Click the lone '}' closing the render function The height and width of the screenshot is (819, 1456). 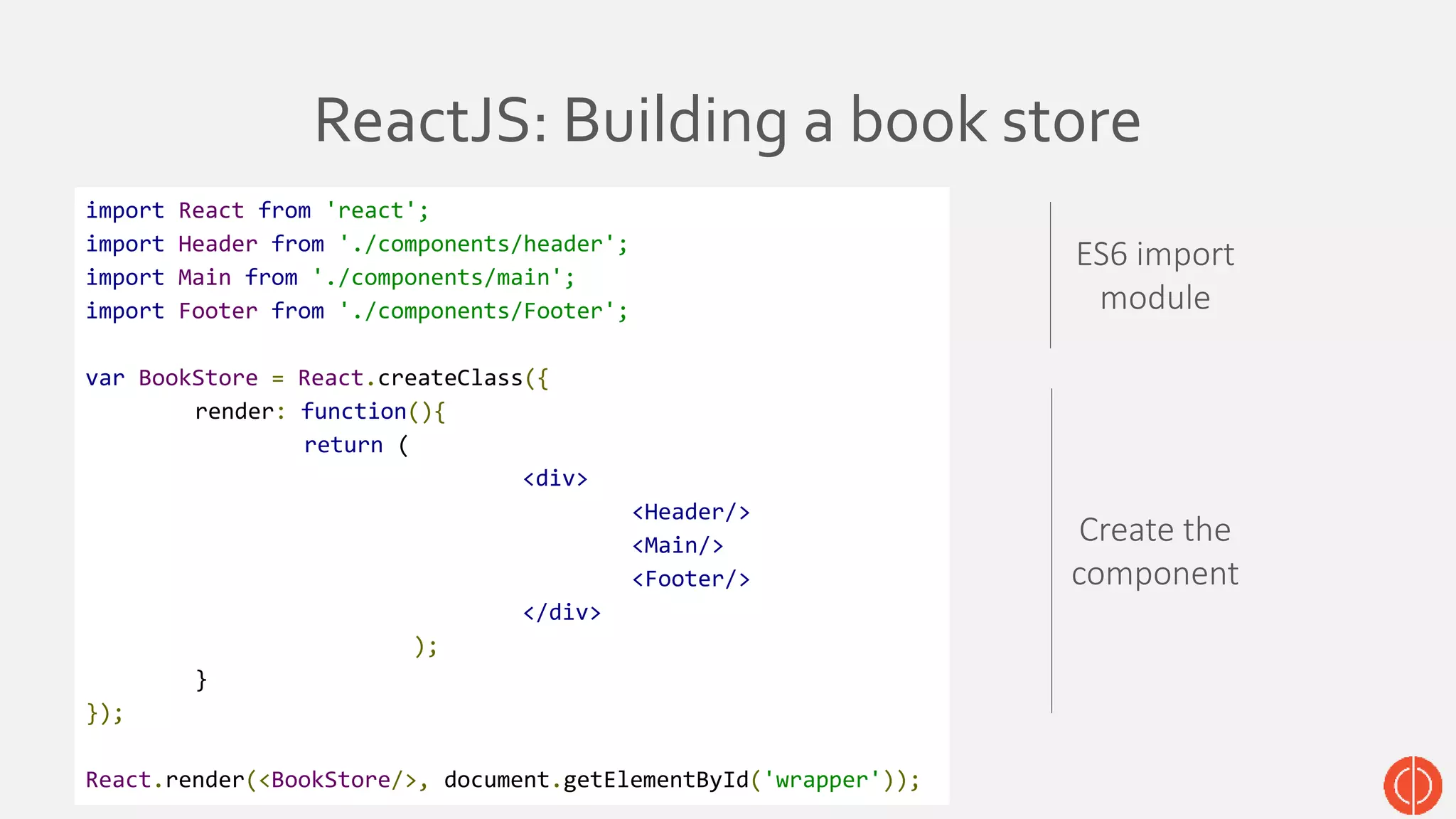(x=201, y=680)
